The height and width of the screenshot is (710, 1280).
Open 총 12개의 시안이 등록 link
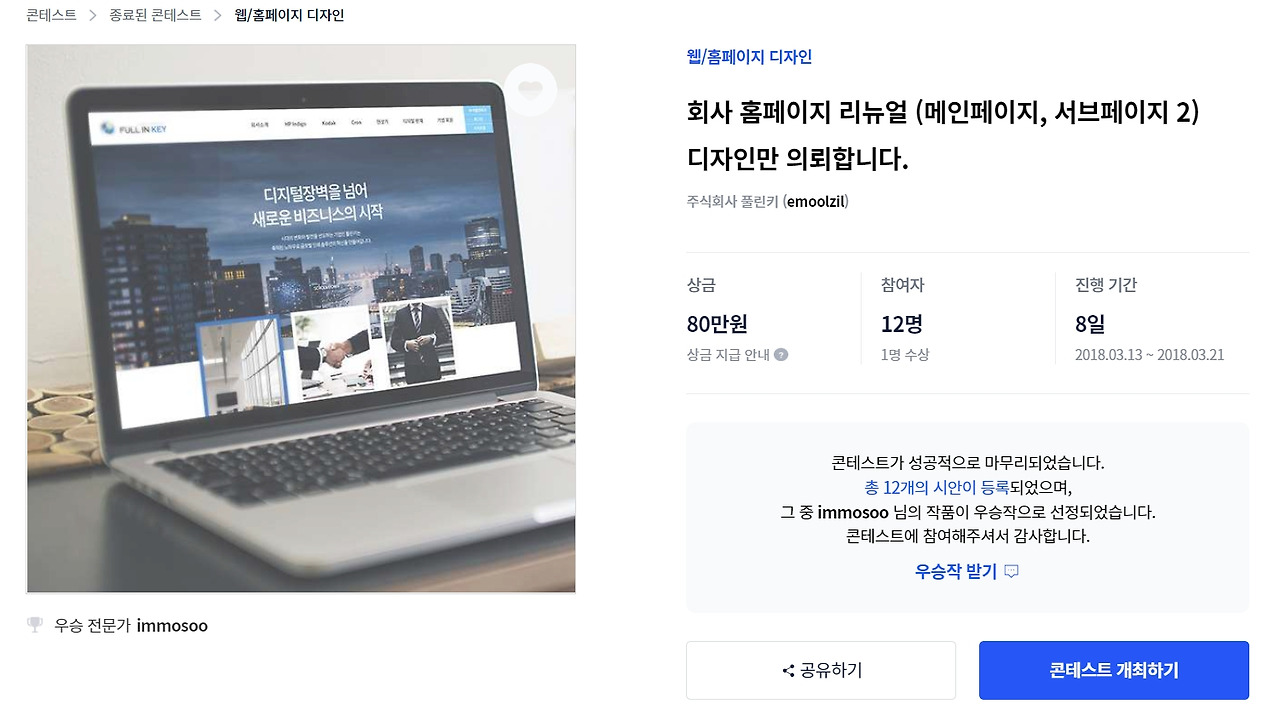[936, 488]
